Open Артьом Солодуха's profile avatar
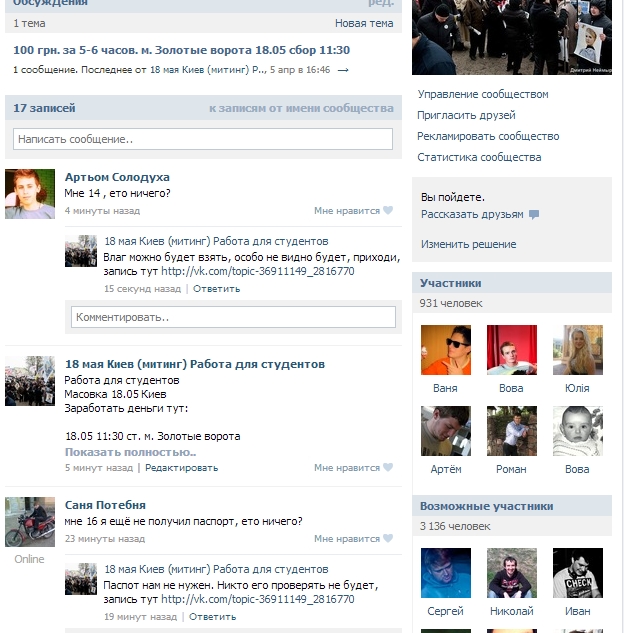Viewport: 636px width, 633px height. click(x=30, y=194)
